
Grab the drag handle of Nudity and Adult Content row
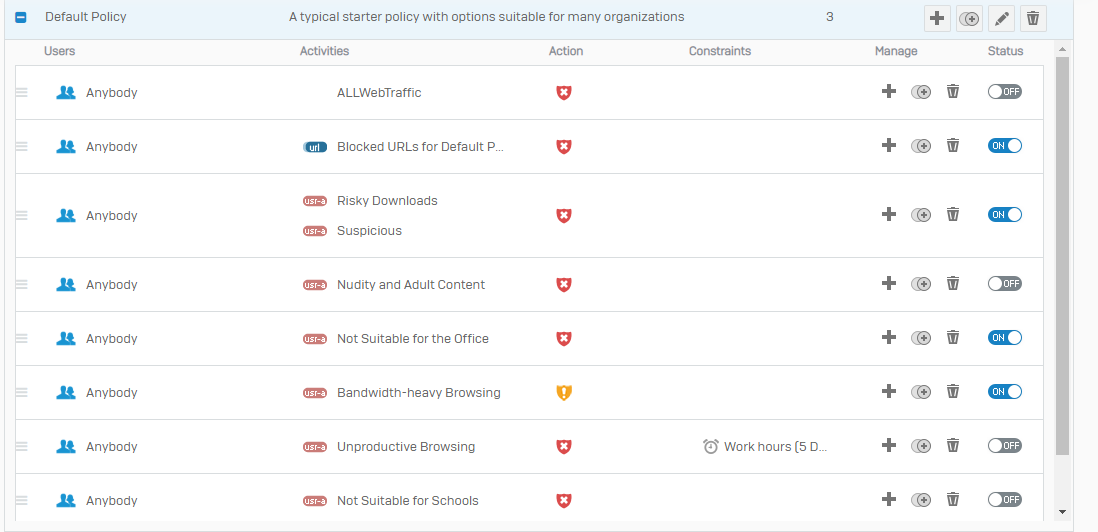point(21,285)
